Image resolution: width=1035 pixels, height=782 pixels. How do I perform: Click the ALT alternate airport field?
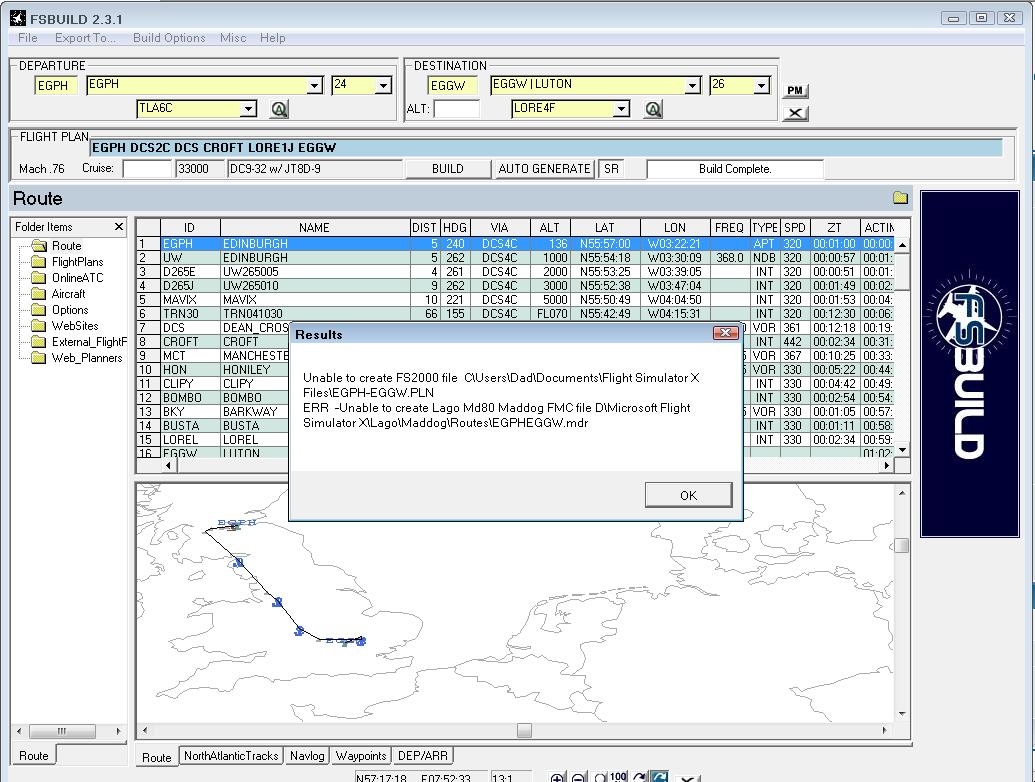point(456,109)
